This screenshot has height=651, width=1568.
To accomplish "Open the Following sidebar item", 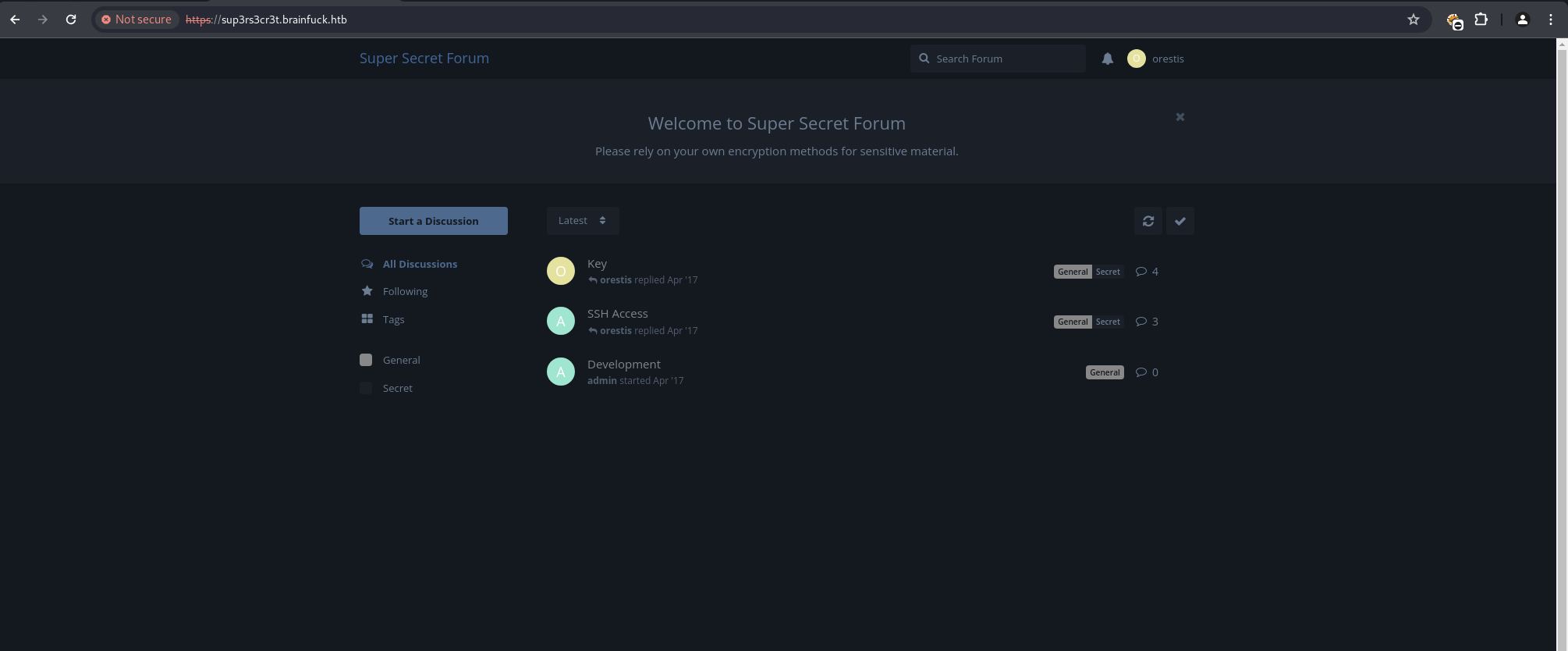I will click(x=404, y=291).
